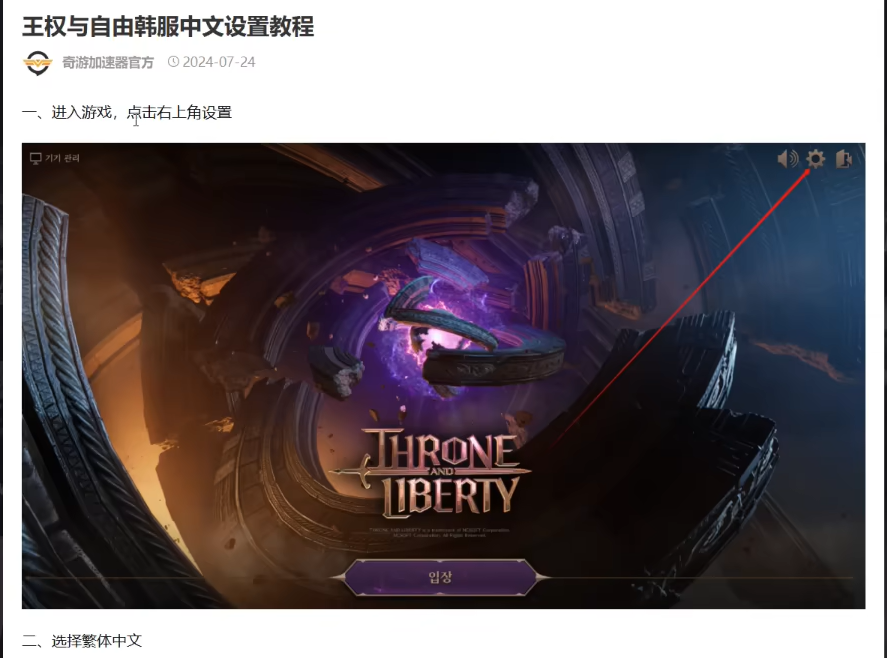Viewport: 887px width, 658px height.
Task: Open the 奇游加速器官方 author name link
Action: (x=108, y=62)
